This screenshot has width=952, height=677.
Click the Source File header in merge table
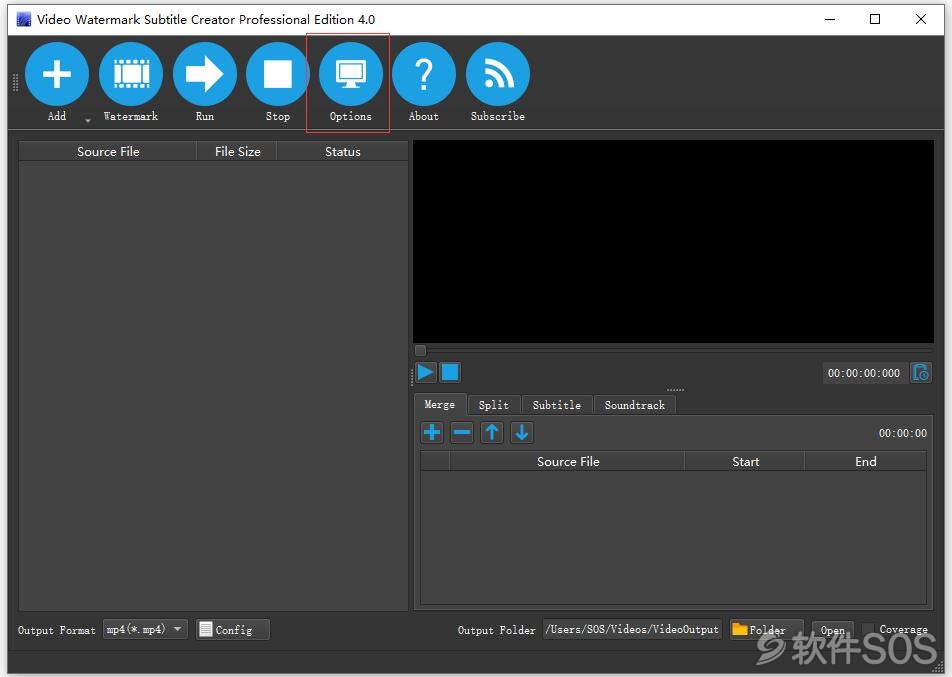click(568, 461)
